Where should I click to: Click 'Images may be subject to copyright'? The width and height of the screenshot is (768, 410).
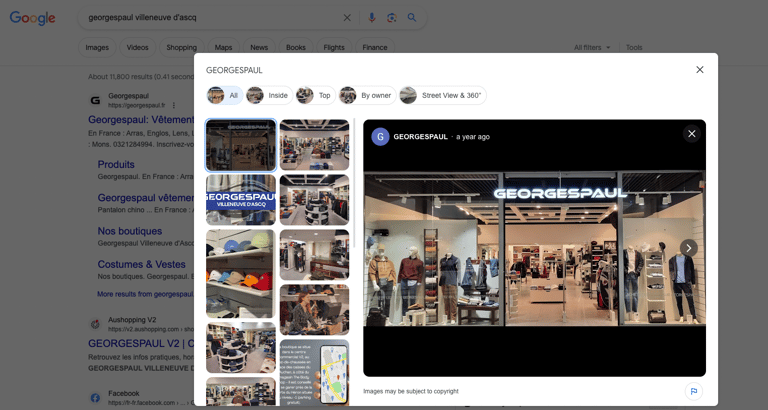tap(411, 391)
